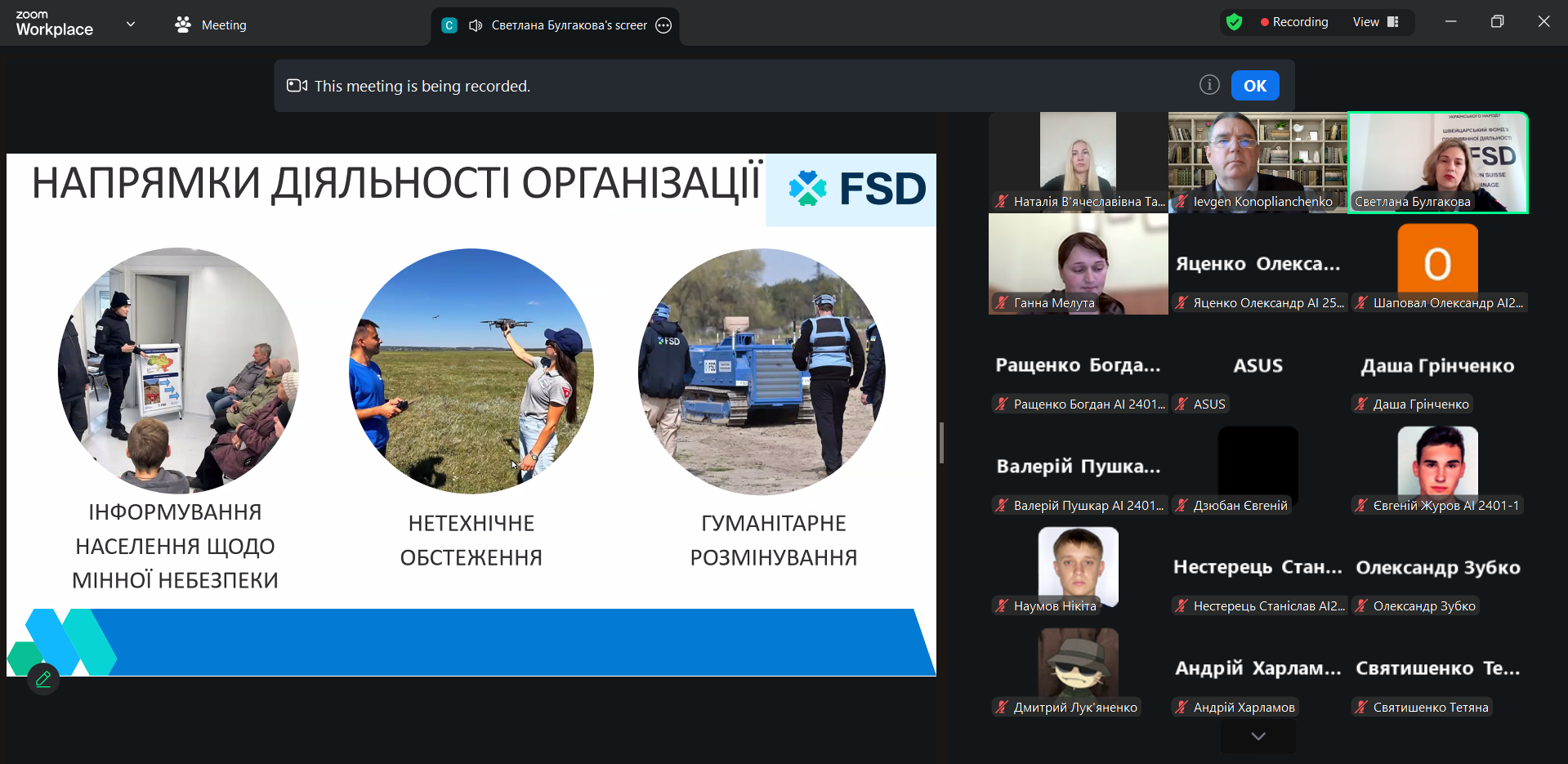The width and height of the screenshot is (1568, 764).
Task: Click the camera icon in recording notice
Action: [x=297, y=86]
